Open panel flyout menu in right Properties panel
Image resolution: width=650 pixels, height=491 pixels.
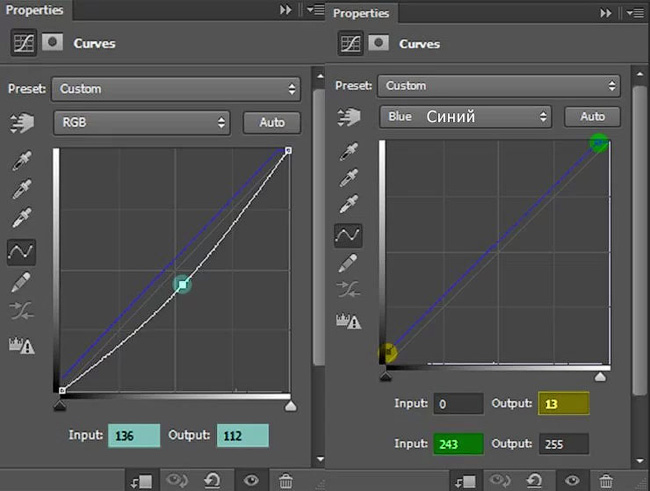point(635,13)
